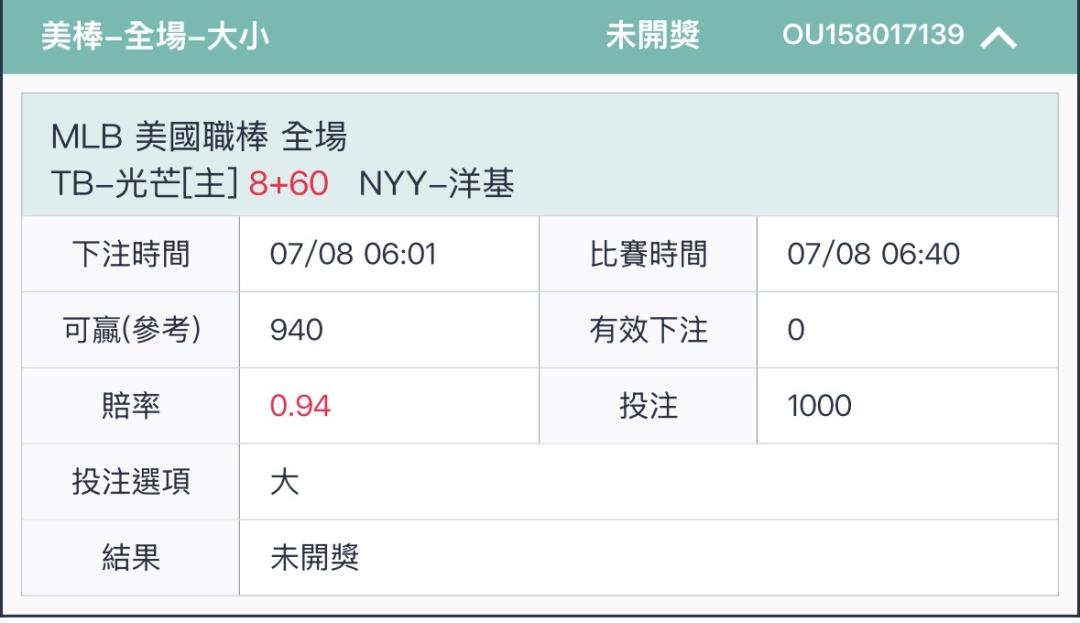Click the 可贏(參考) label cell
The height and width of the screenshot is (623, 1080).
131,330
